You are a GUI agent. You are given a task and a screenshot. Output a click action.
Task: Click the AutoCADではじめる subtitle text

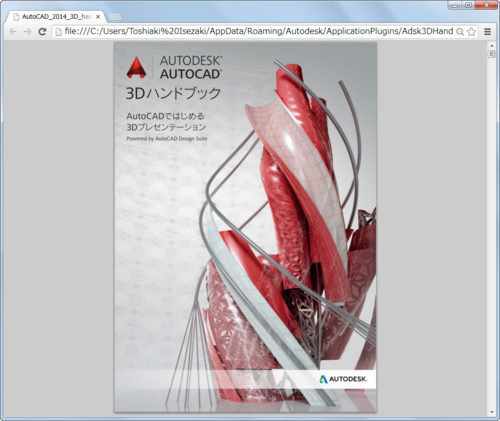[165, 116]
